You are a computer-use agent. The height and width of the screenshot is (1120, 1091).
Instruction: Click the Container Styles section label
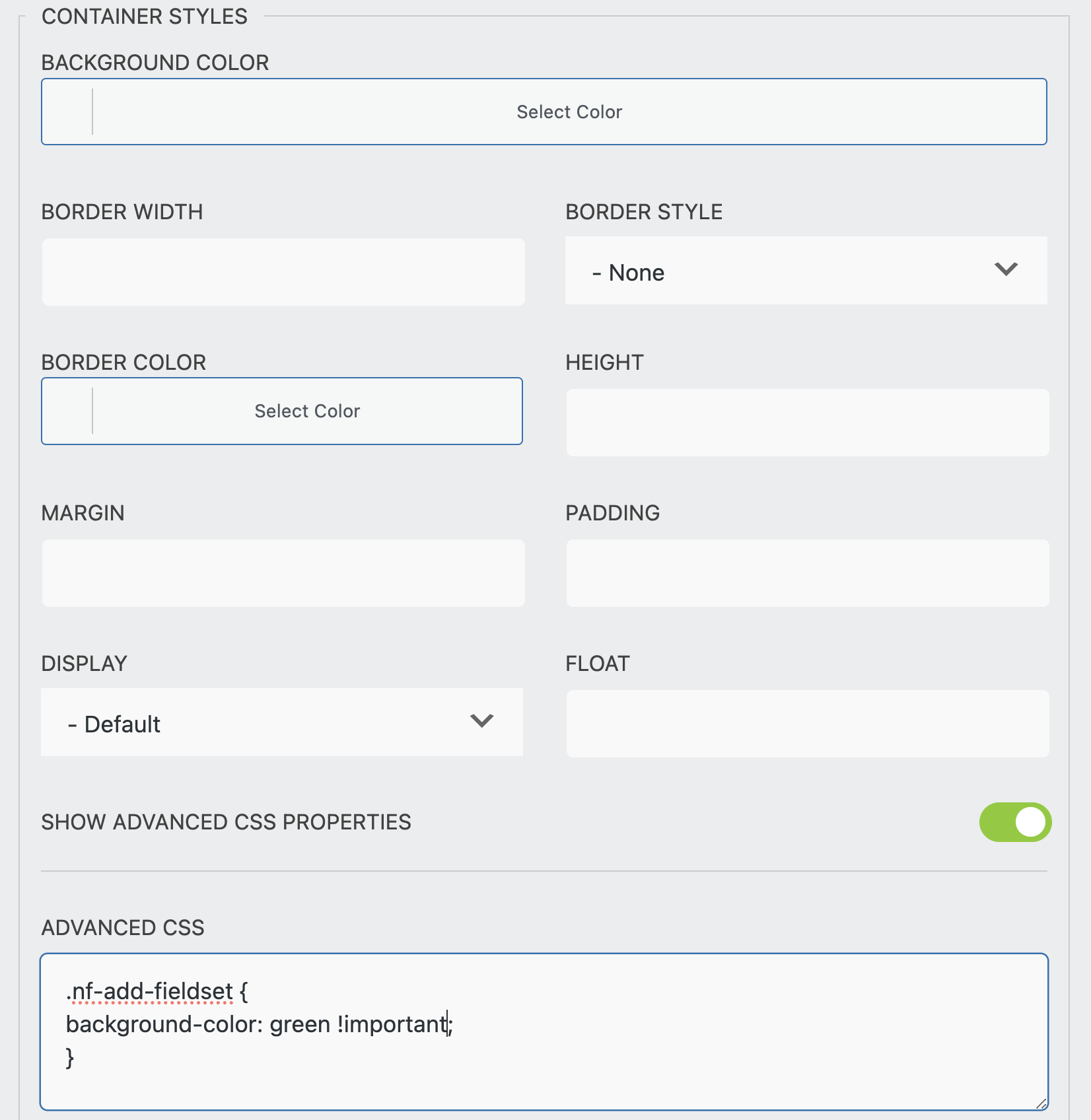[x=144, y=16]
